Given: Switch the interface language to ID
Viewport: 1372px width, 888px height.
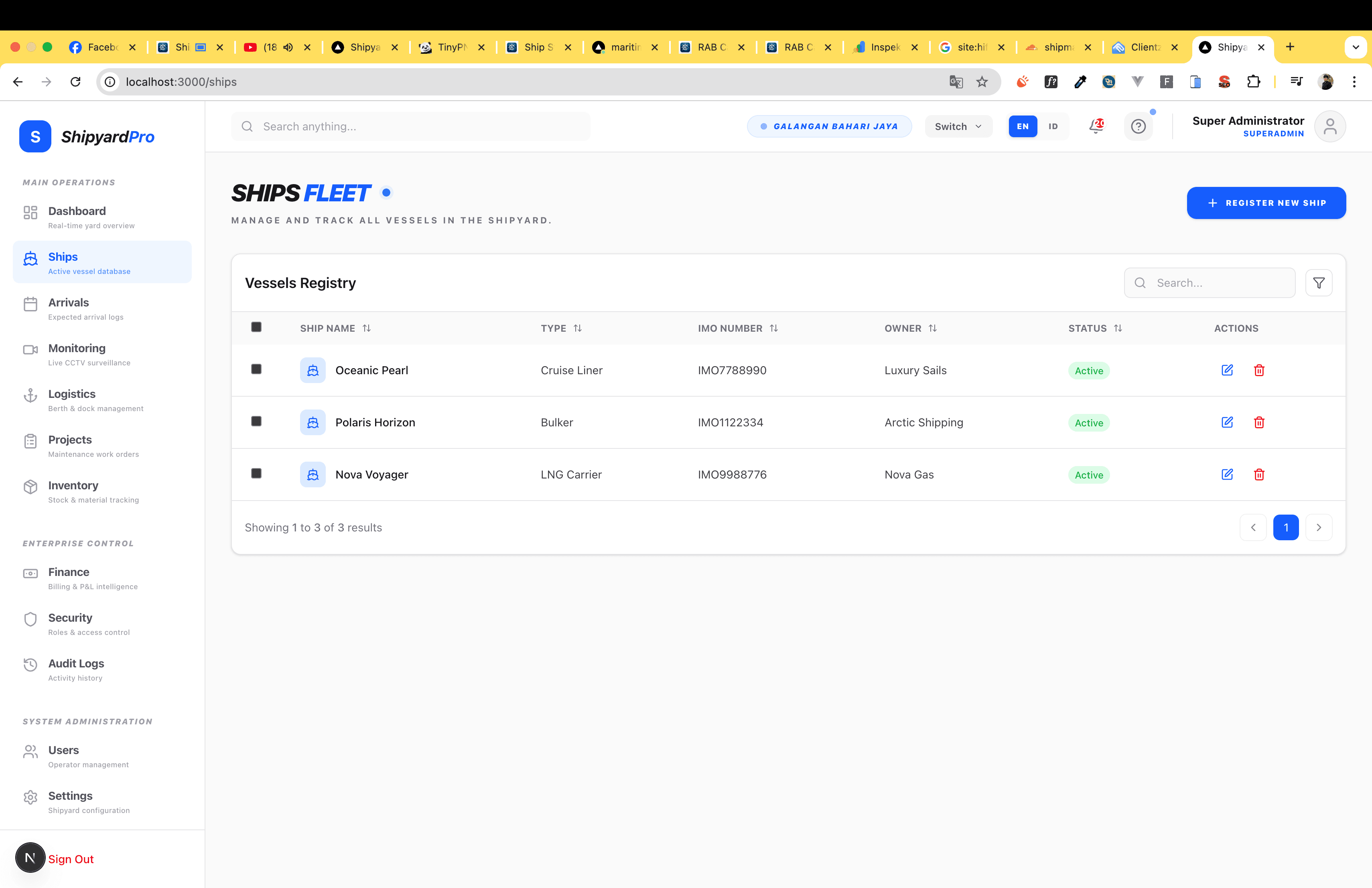Looking at the screenshot, I should tap(1053, 126).
